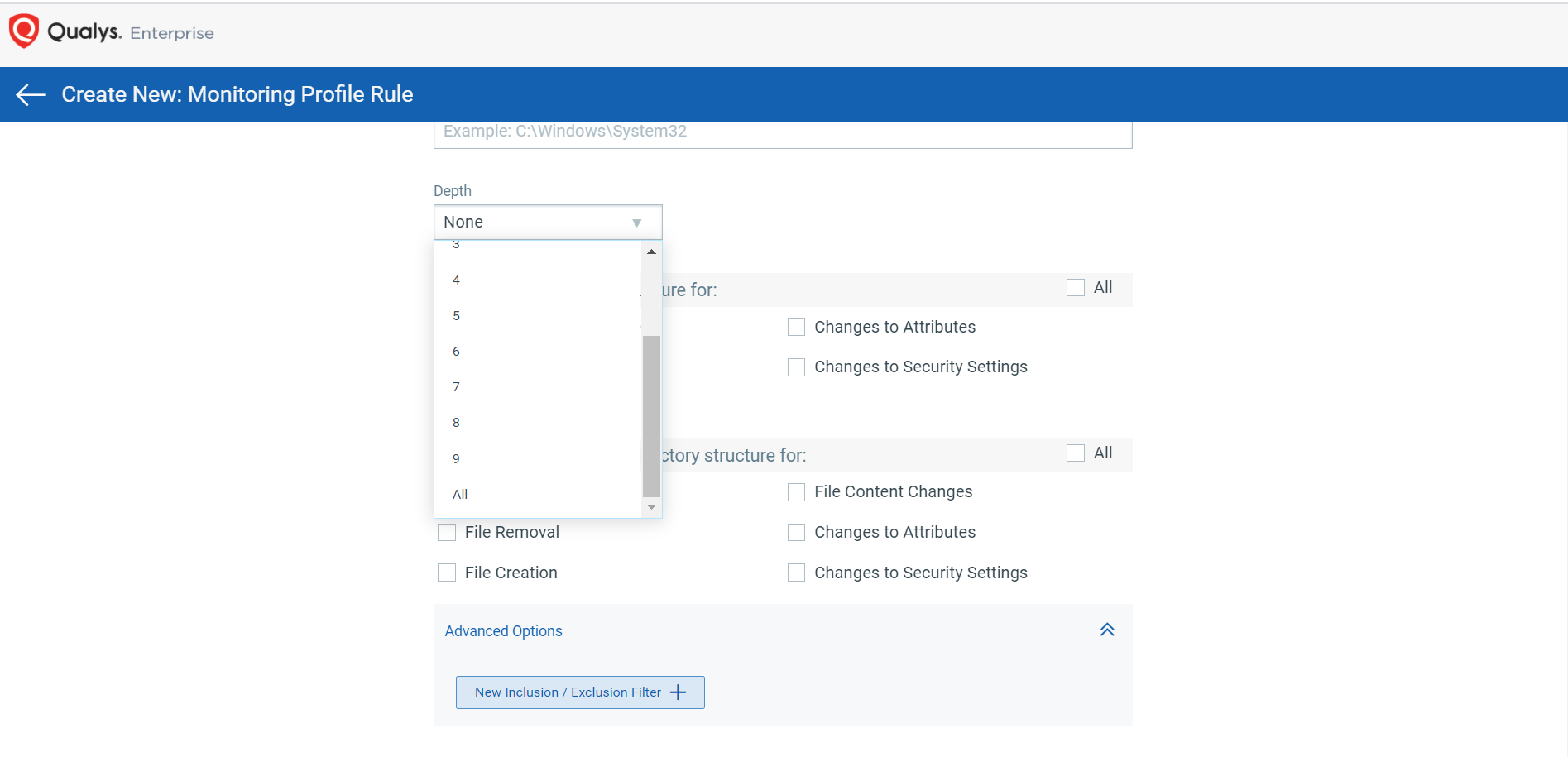Choose All in the depth list
The width and height of the screenshot is (1568, 757).
(x=460, y=495)
